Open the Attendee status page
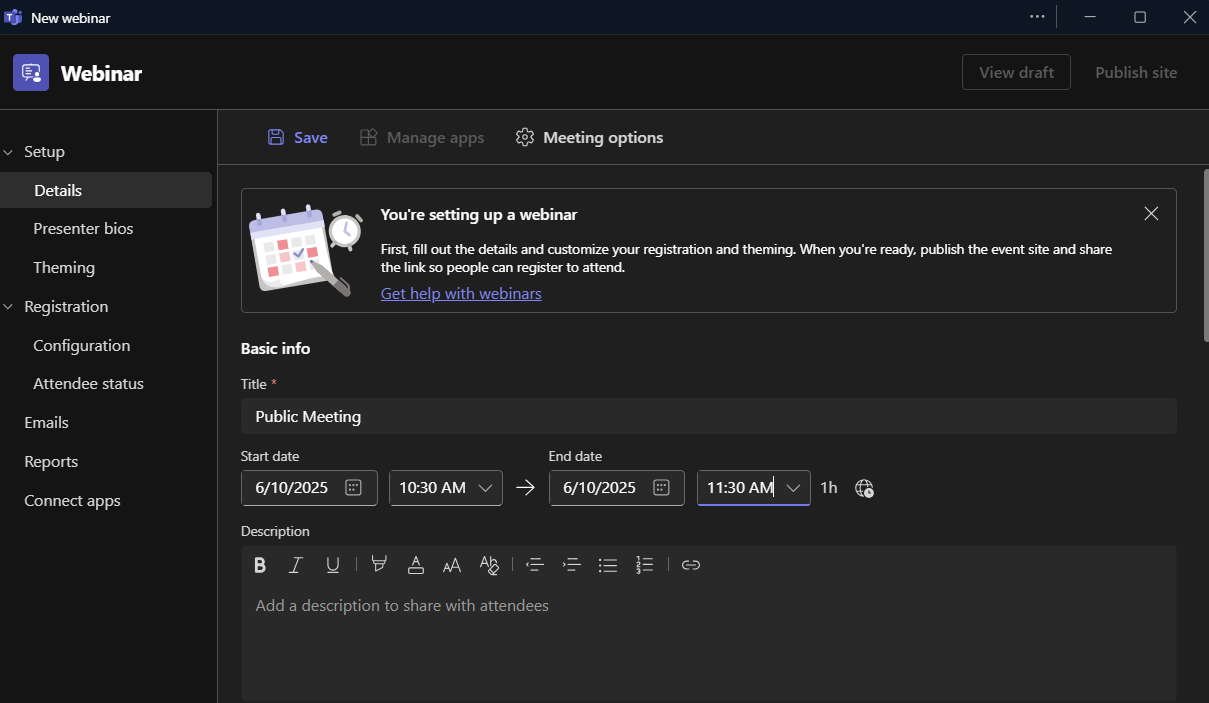Screen dimensions: 1209x703 pyautogui.click(x=88, y=383)
